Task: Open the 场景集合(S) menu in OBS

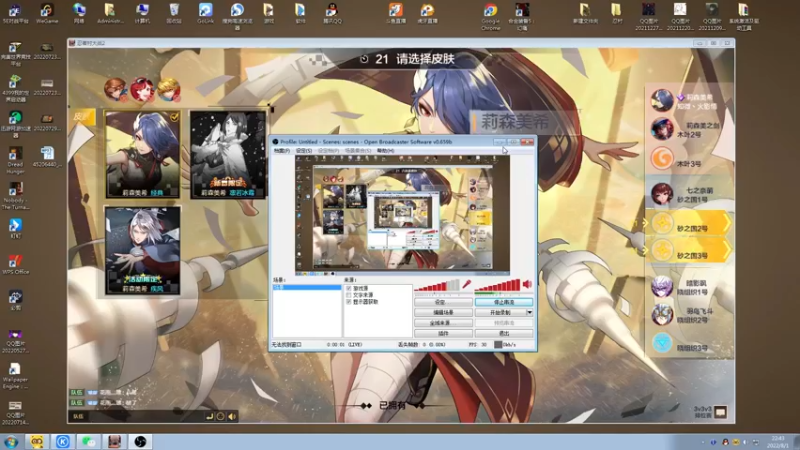Action: pyautogui.click(x=358, y=151)
